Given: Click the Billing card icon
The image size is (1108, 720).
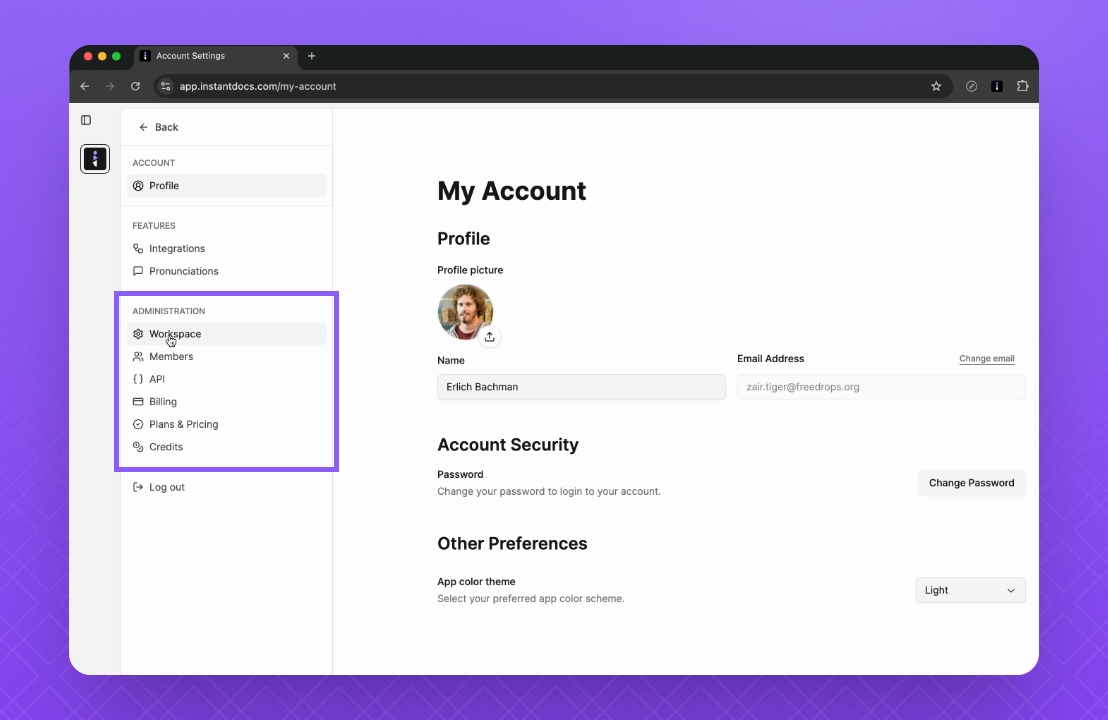Looking at the screenshot, I should click(138, 402).
